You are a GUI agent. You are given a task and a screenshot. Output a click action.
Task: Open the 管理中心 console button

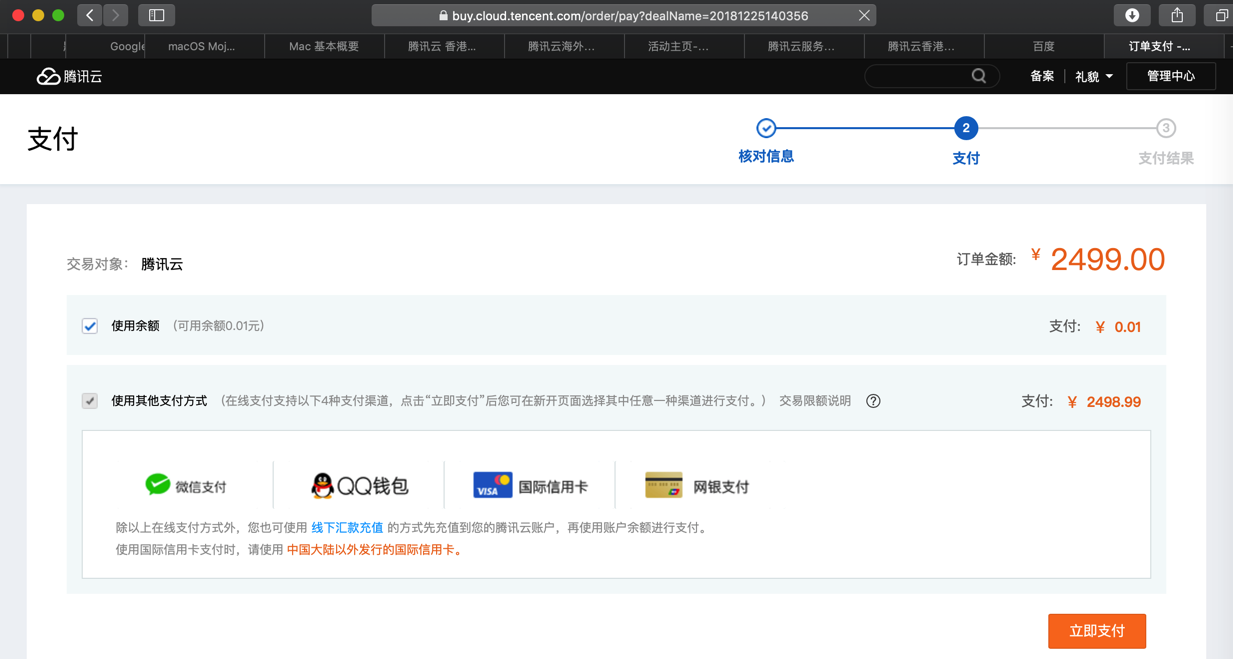pyautogui.click(x=1171, y=76)
